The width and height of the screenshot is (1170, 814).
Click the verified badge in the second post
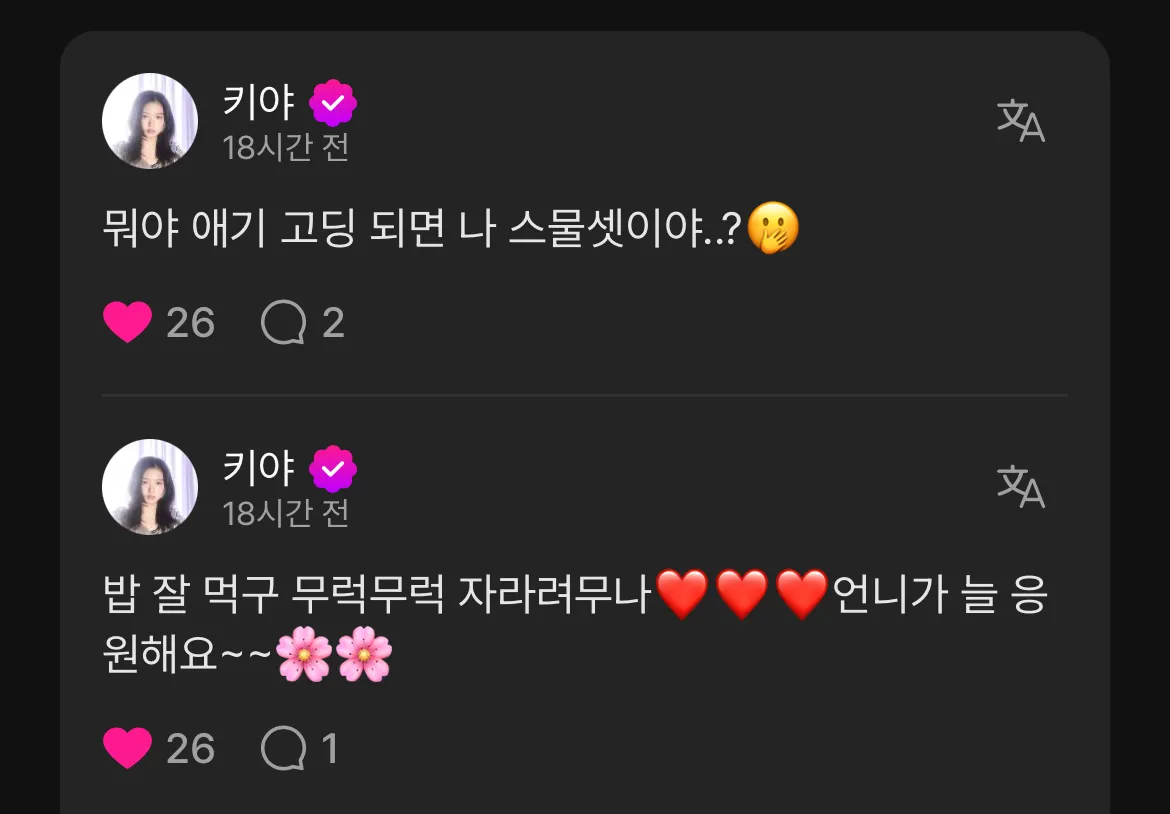[333, 469]
